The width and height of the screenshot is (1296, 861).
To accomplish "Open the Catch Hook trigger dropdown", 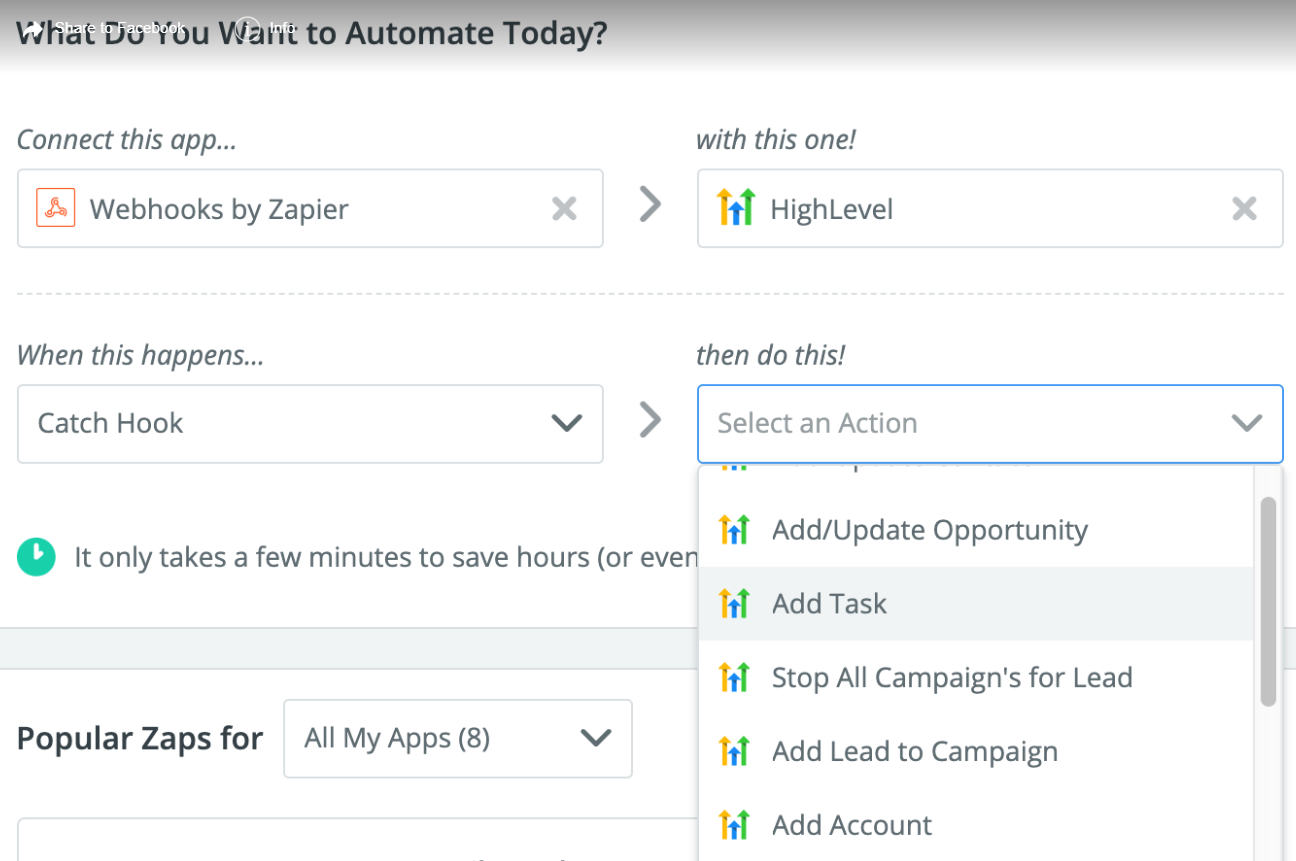I will click(310, 423).
